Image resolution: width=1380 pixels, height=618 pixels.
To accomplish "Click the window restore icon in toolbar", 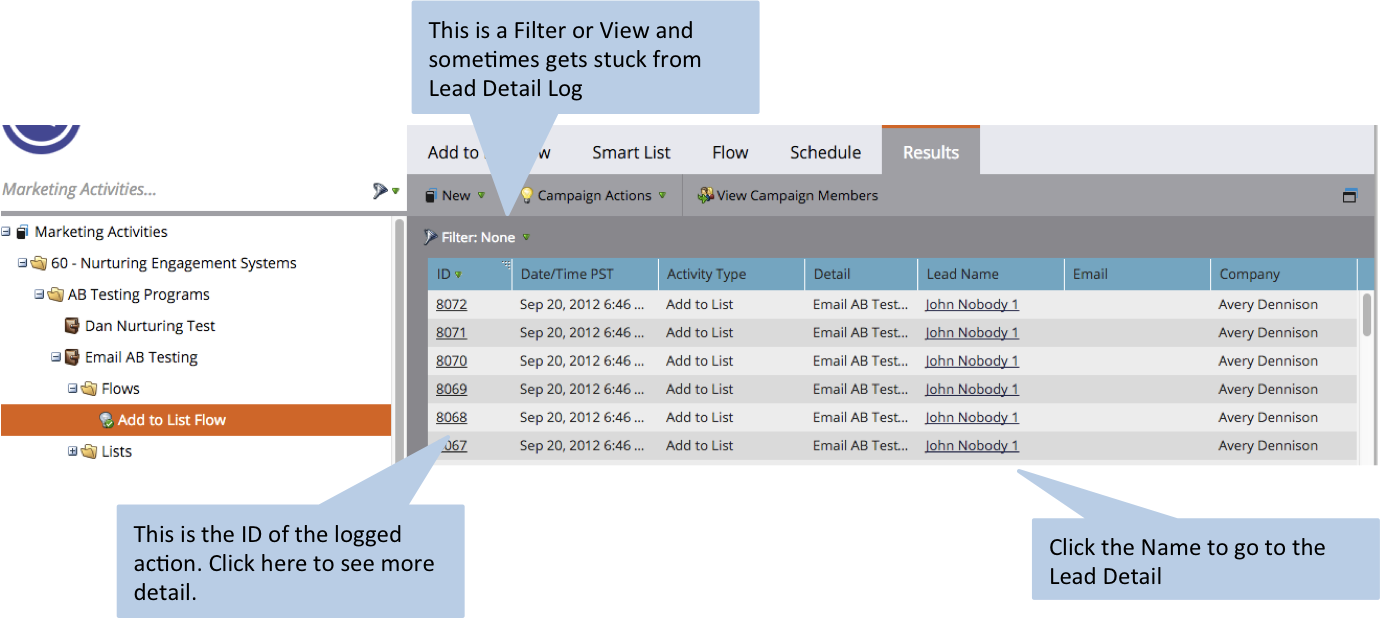I will (x=1349, y=196).
